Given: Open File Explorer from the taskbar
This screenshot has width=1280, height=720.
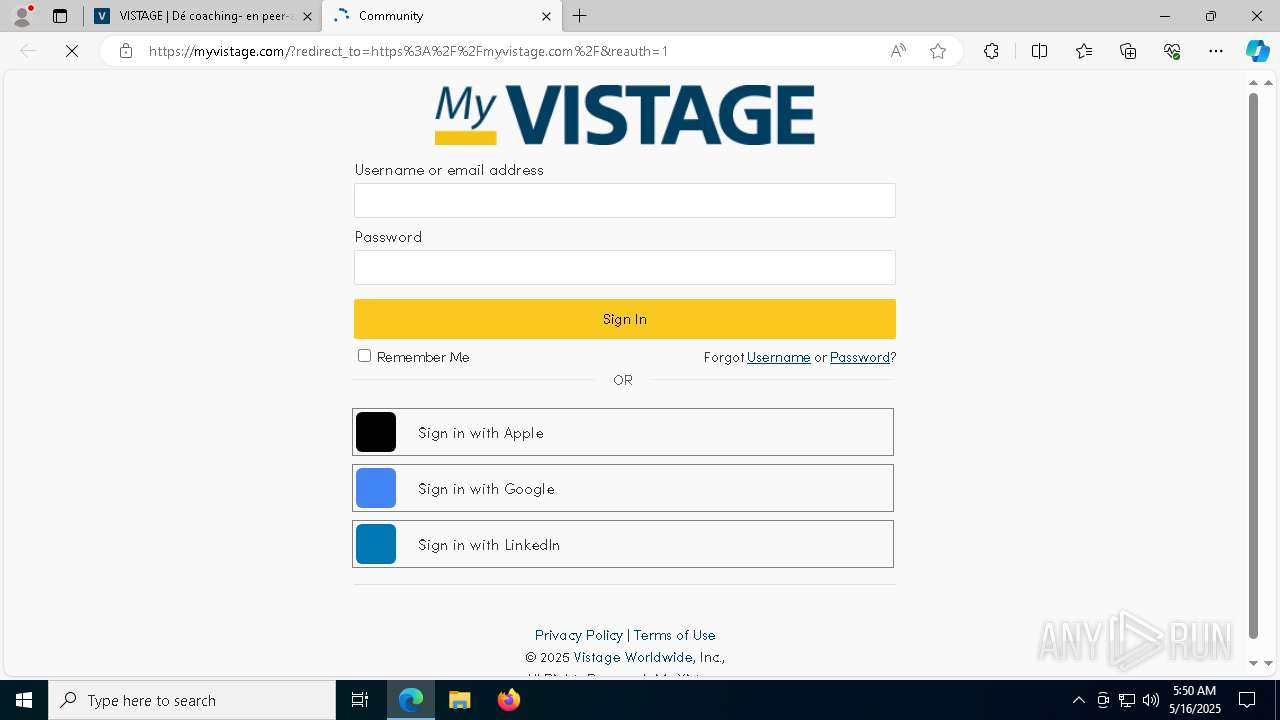Looking at the screenshot, I should point(459,700).
